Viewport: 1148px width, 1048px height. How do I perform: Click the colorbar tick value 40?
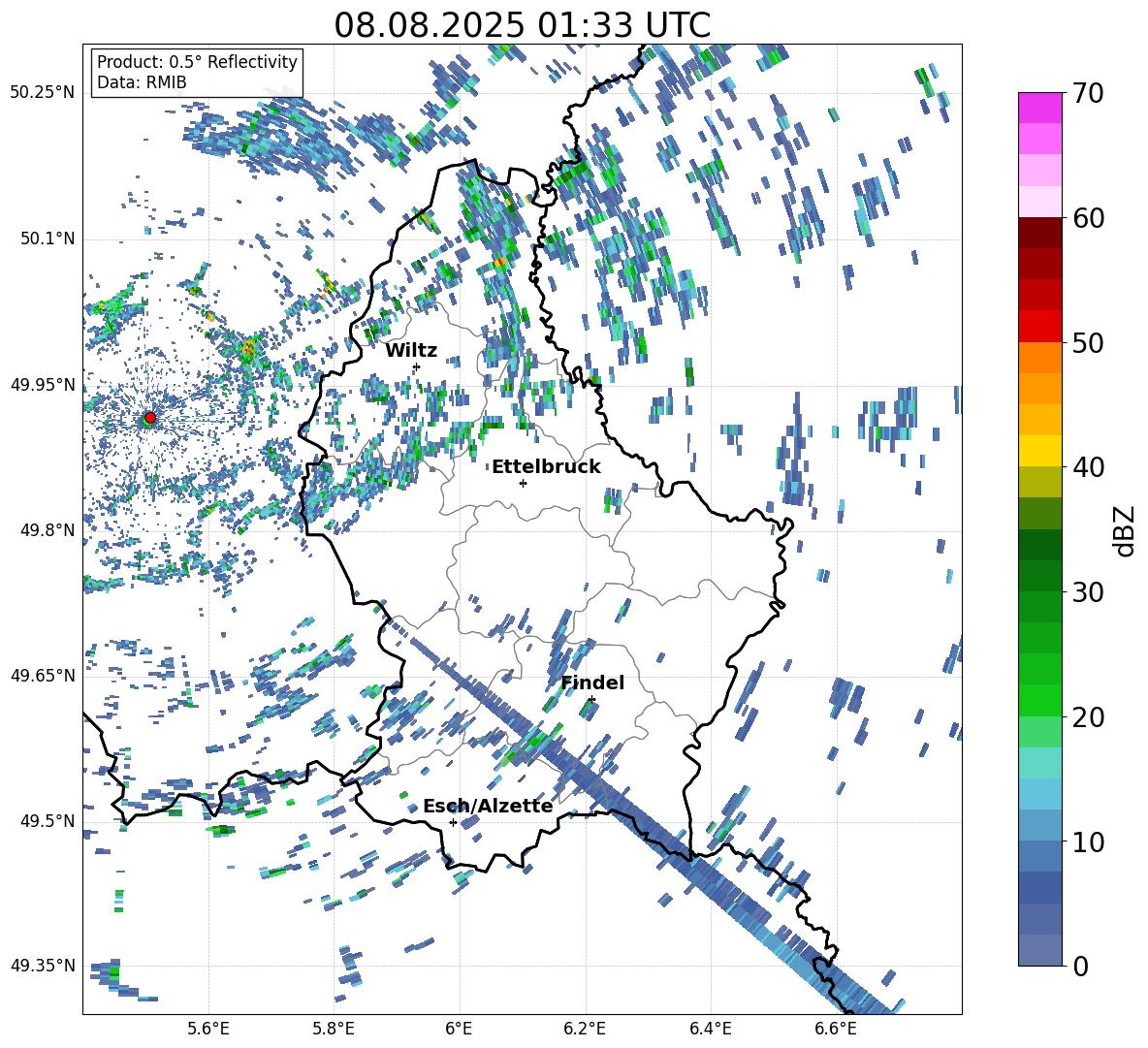click(1087, 467)
